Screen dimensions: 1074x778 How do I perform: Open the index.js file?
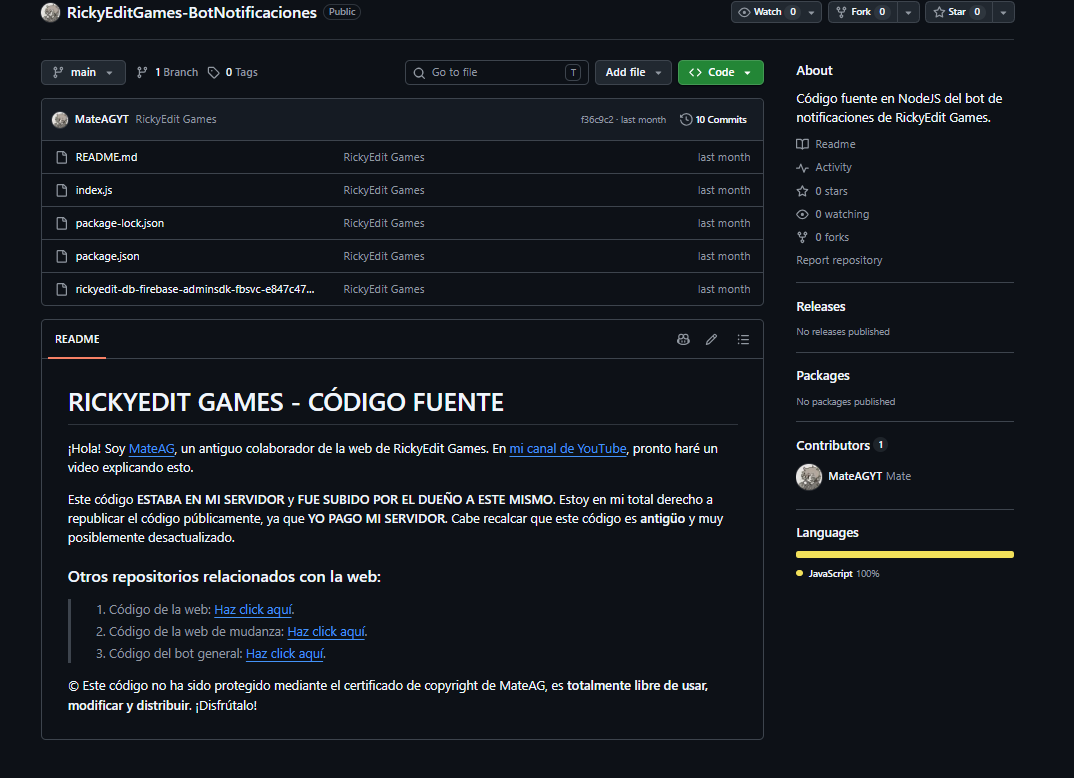pyautogui.click(x=94, y=190)
